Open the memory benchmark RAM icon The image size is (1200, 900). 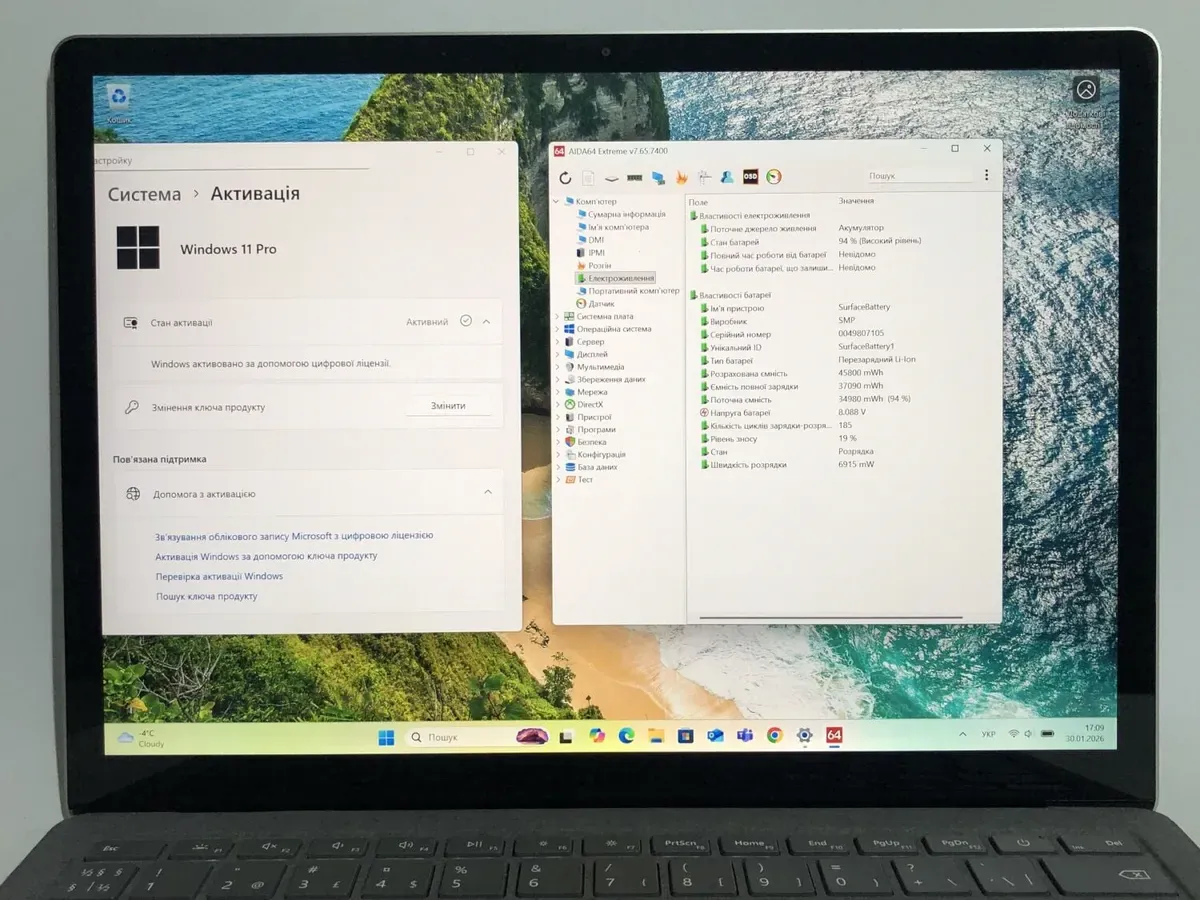coord(634,178)
